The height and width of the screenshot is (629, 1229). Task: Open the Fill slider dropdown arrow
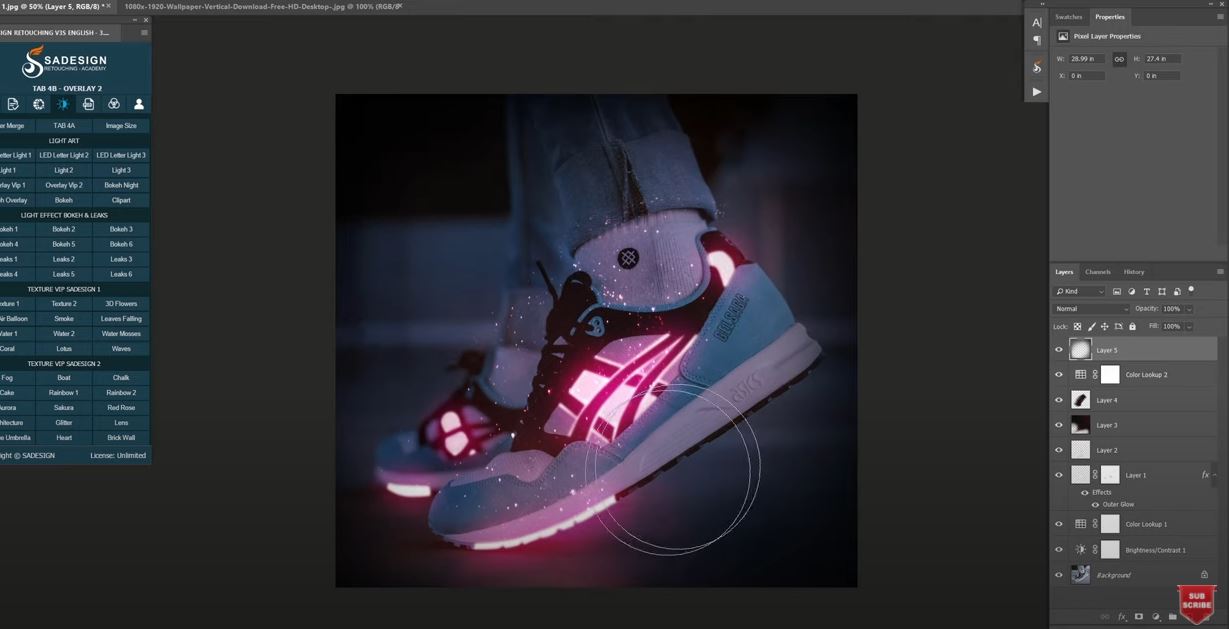point(1188,326)
